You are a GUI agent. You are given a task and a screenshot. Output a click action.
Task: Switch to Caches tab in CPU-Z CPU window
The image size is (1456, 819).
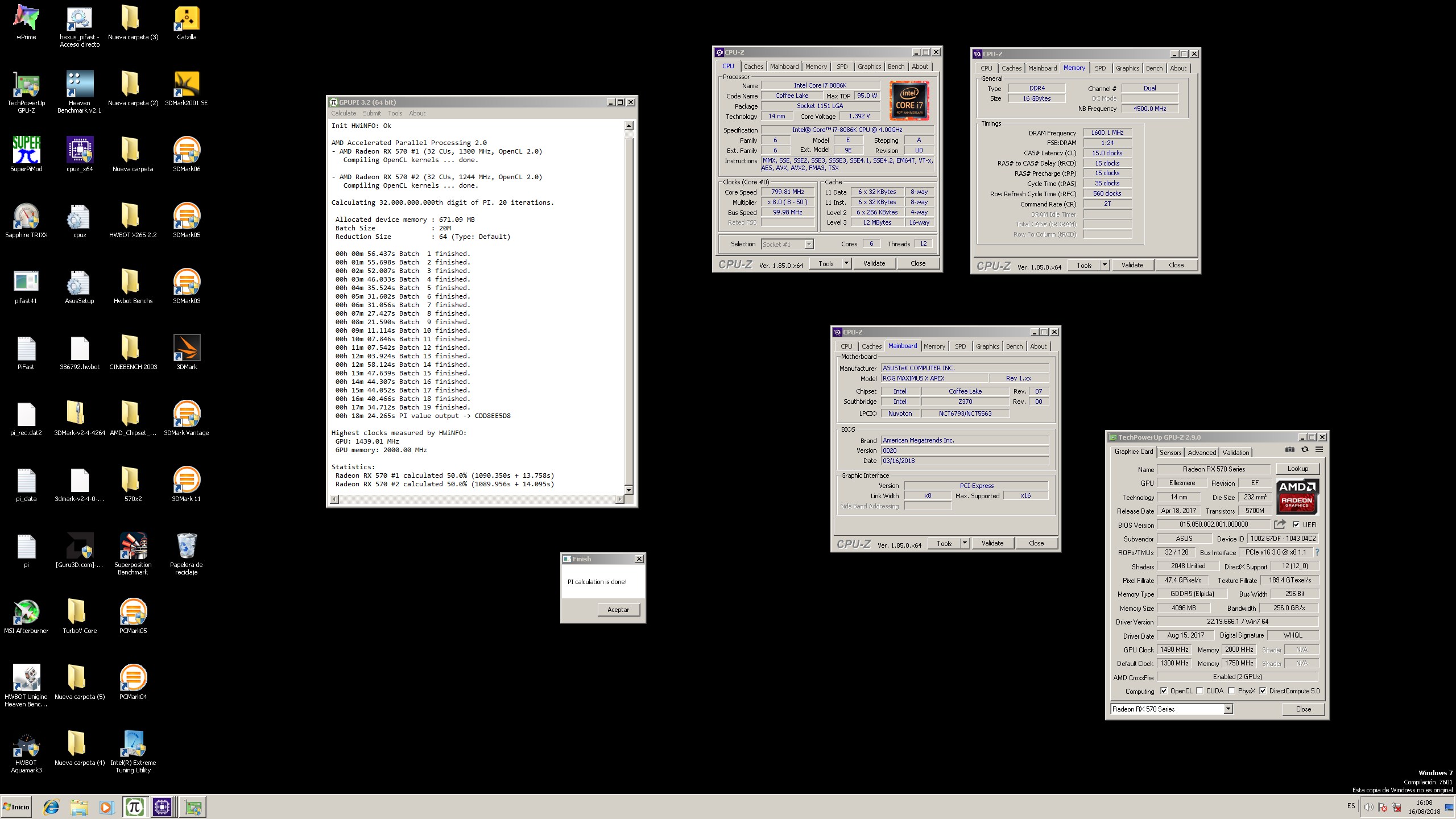point(753,67)
